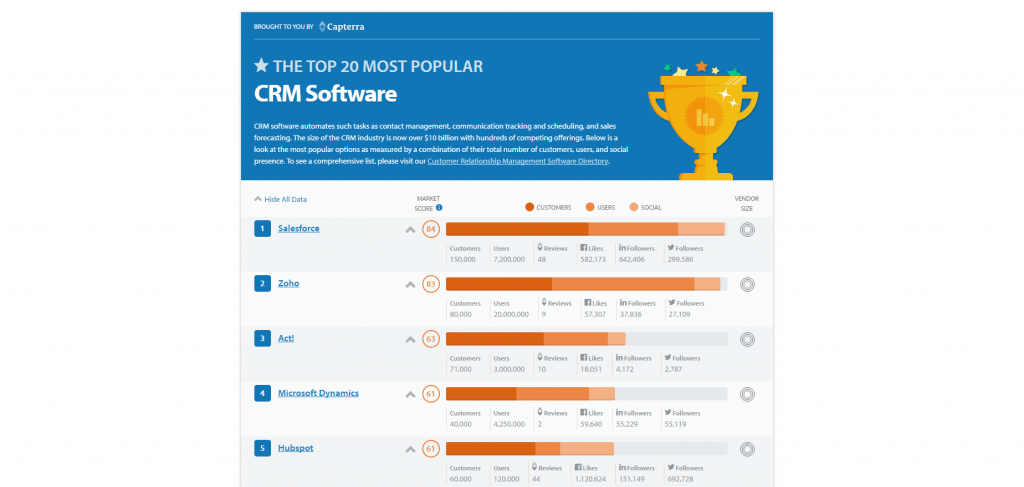Screen dimensions: 1024x487
Task: Click the golden trophy illustration
Action: click(x=703, y=119)
